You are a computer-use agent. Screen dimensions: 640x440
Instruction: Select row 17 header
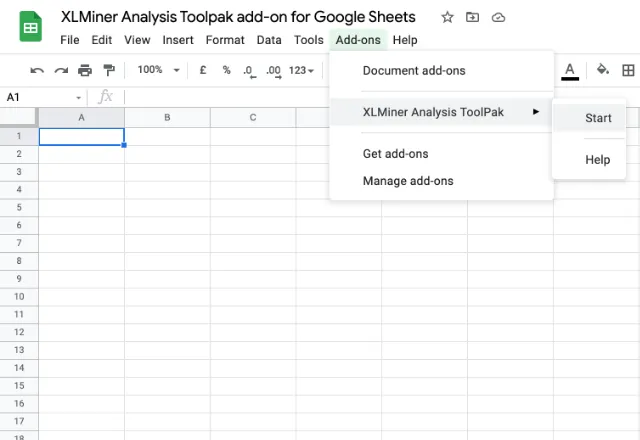(19, 421)
